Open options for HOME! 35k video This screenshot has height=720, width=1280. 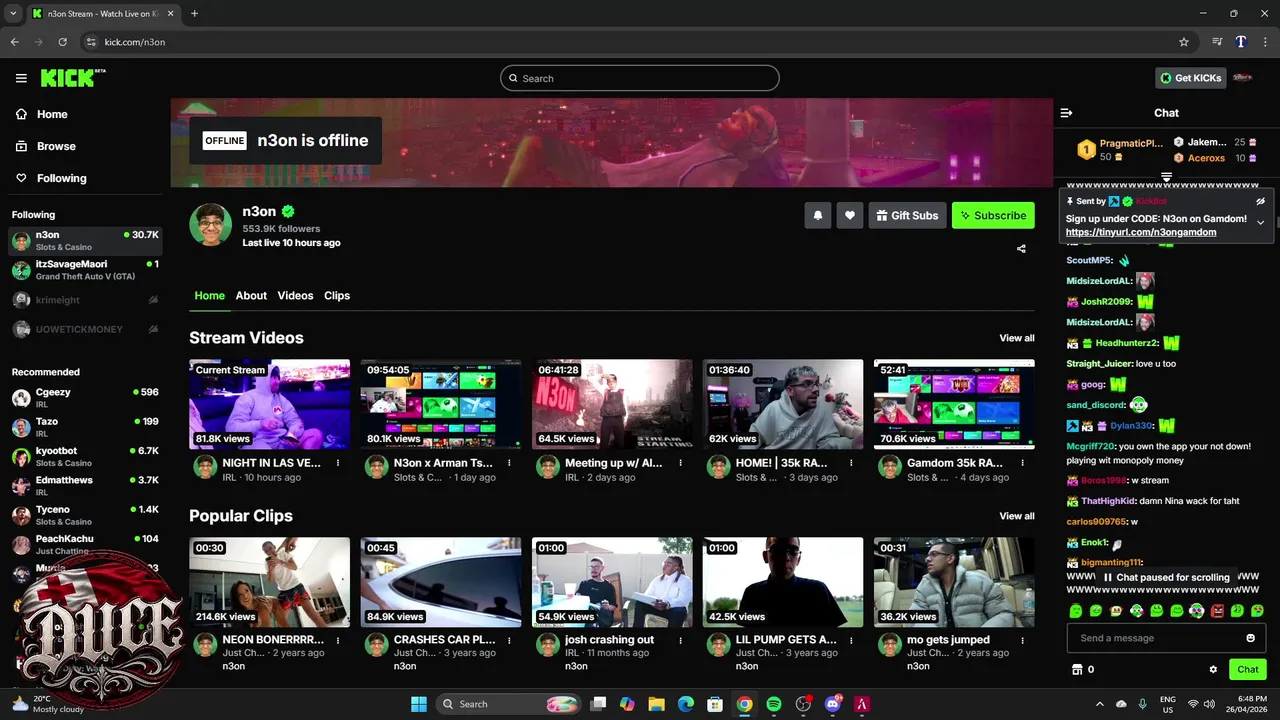point(851,464)
